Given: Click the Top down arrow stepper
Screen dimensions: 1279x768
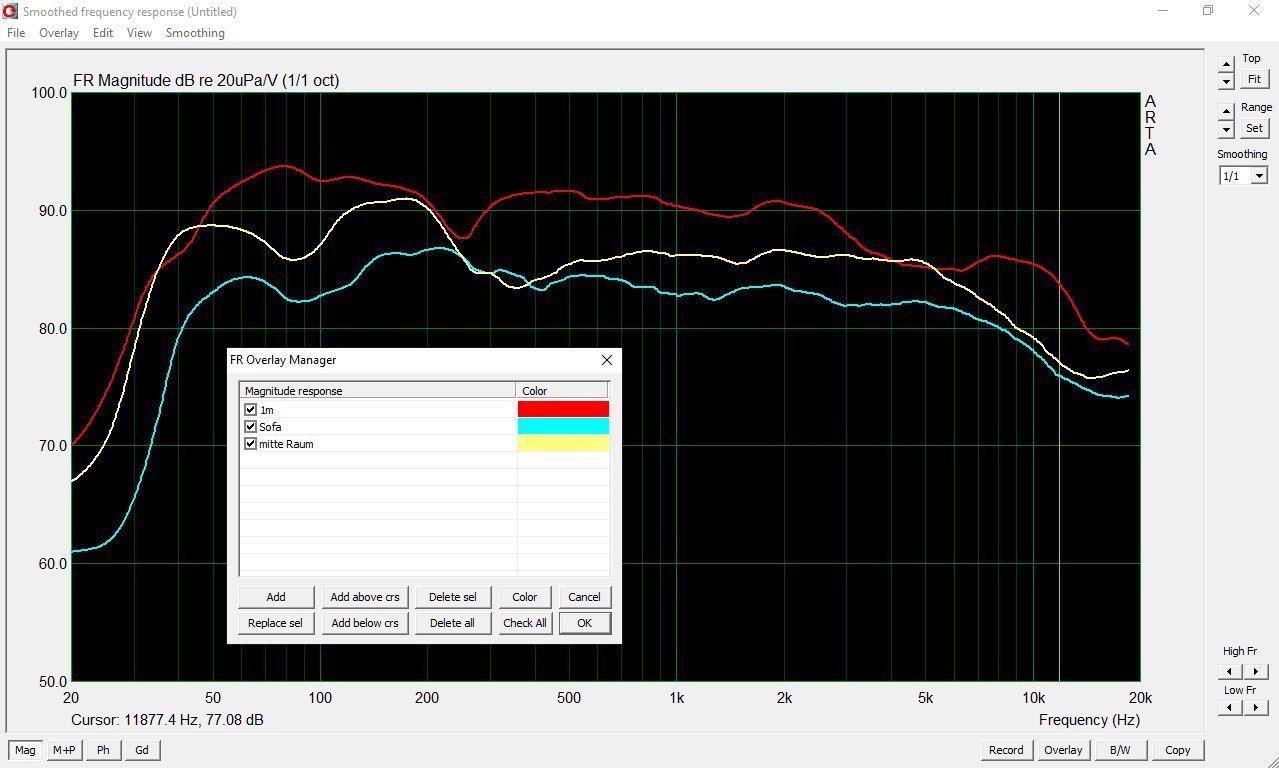Looking at the screenshot, I should tap(1226, 81).
